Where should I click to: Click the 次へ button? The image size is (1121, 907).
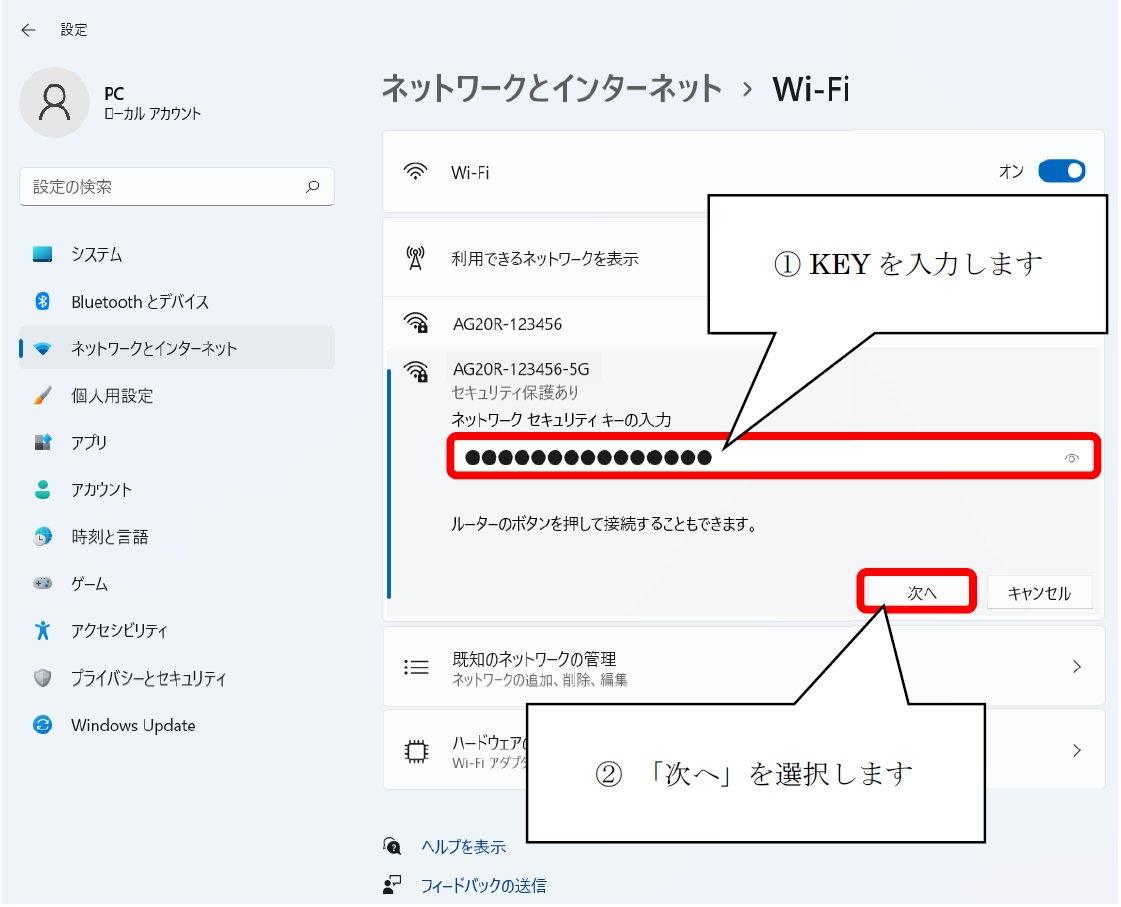920,593
